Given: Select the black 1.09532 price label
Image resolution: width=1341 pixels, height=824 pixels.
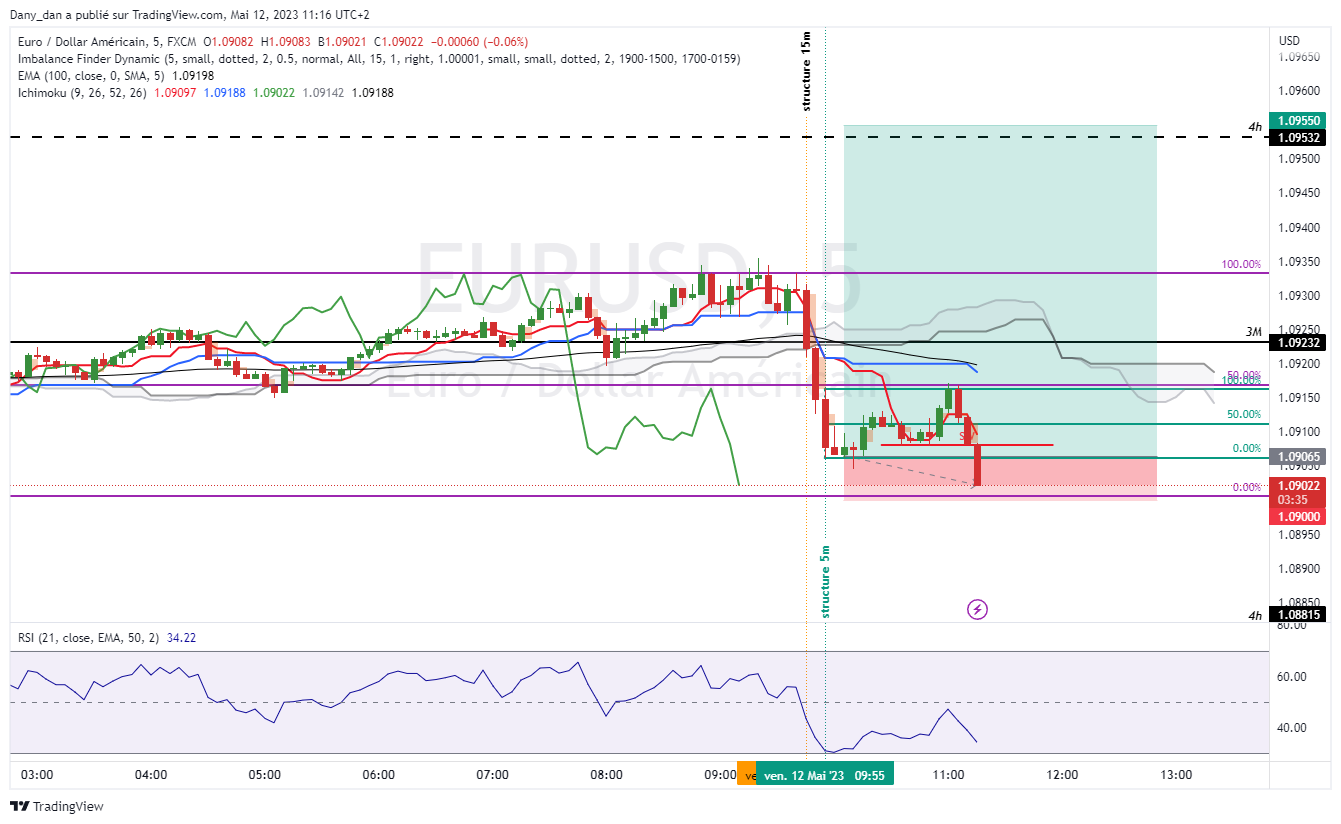Looking at the screenshot, I should [x=1296, y=137].
